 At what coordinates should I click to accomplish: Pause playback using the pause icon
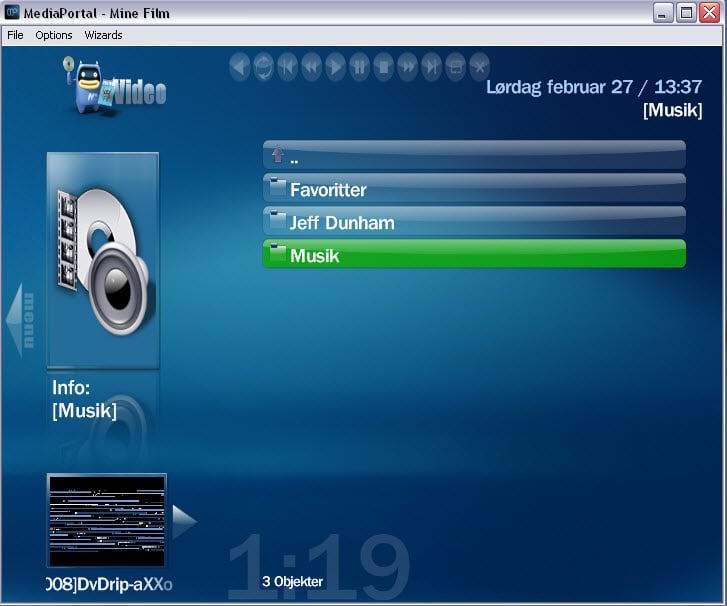click(360, 67)
